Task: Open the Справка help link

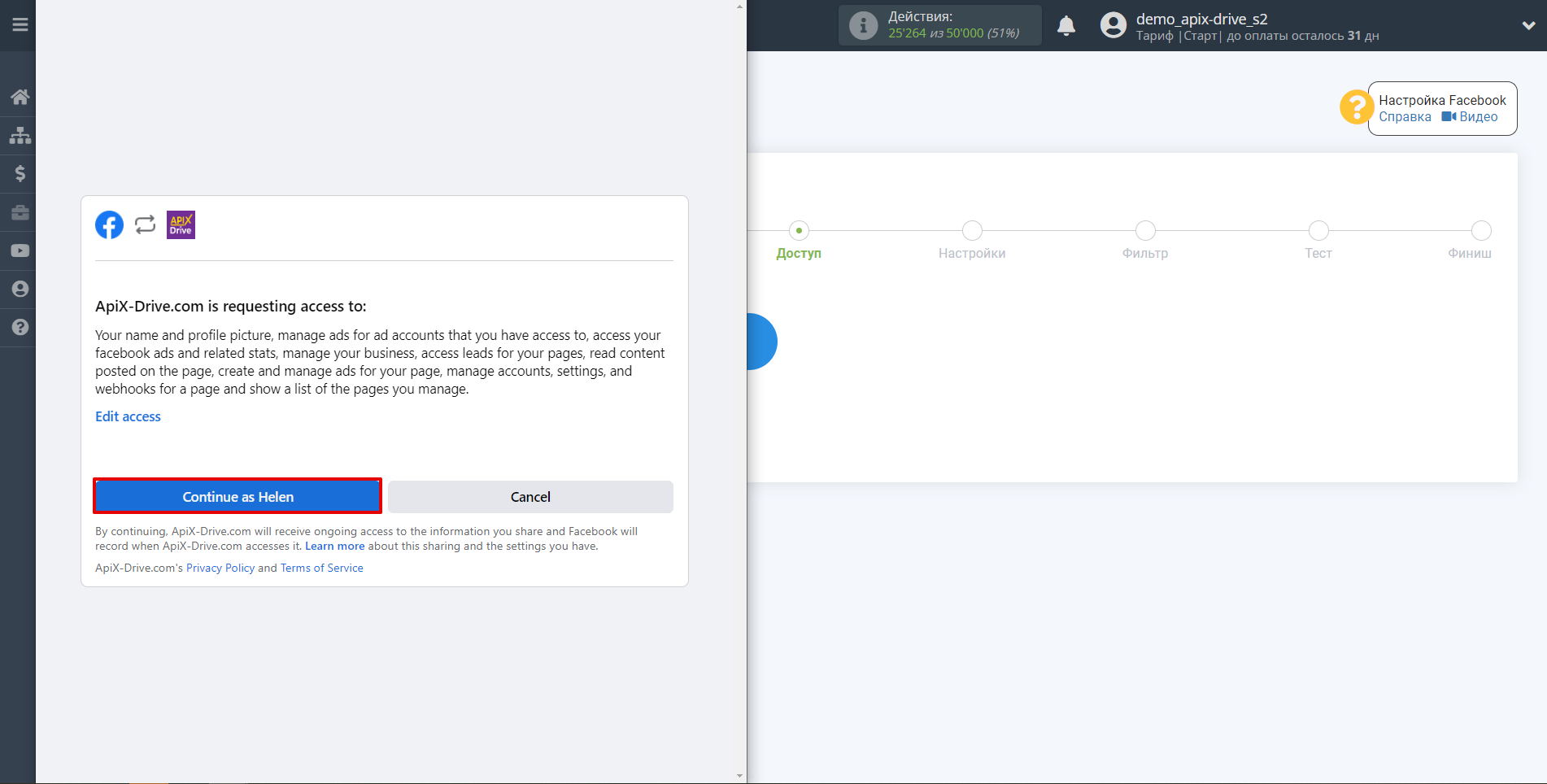Action: (x=1405, y=116)
